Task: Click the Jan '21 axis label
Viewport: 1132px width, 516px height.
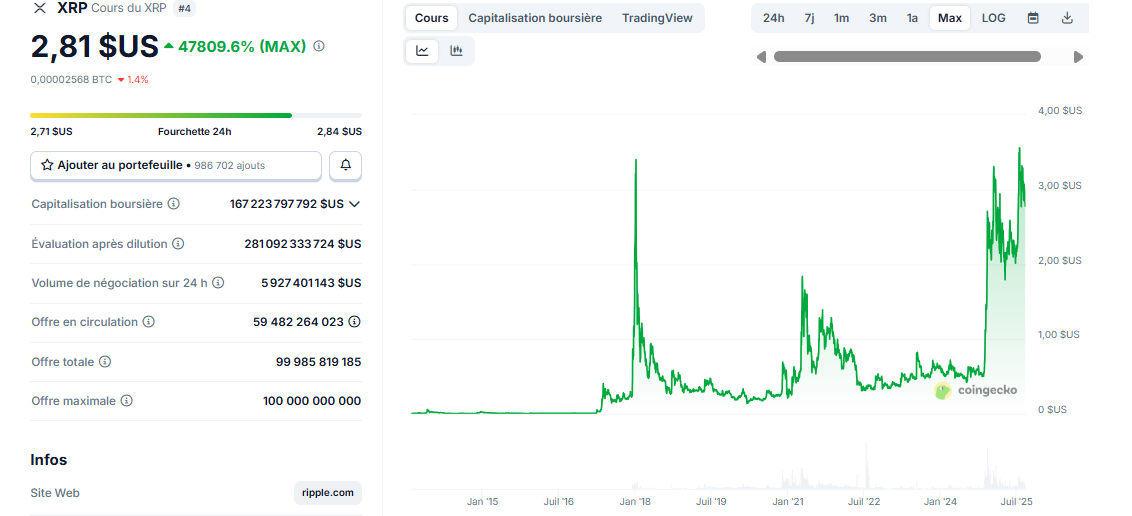Action: click(788, 501)
